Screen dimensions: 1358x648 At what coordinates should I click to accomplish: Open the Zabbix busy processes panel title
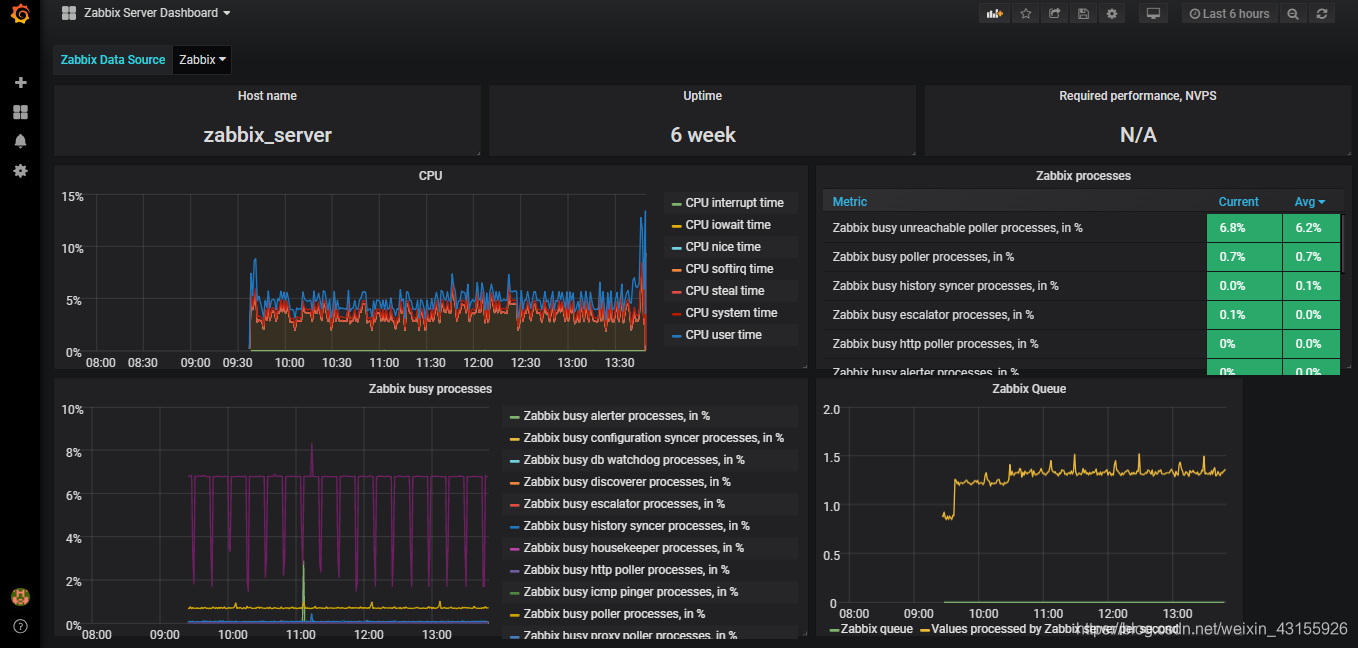[x=430, y=389]
